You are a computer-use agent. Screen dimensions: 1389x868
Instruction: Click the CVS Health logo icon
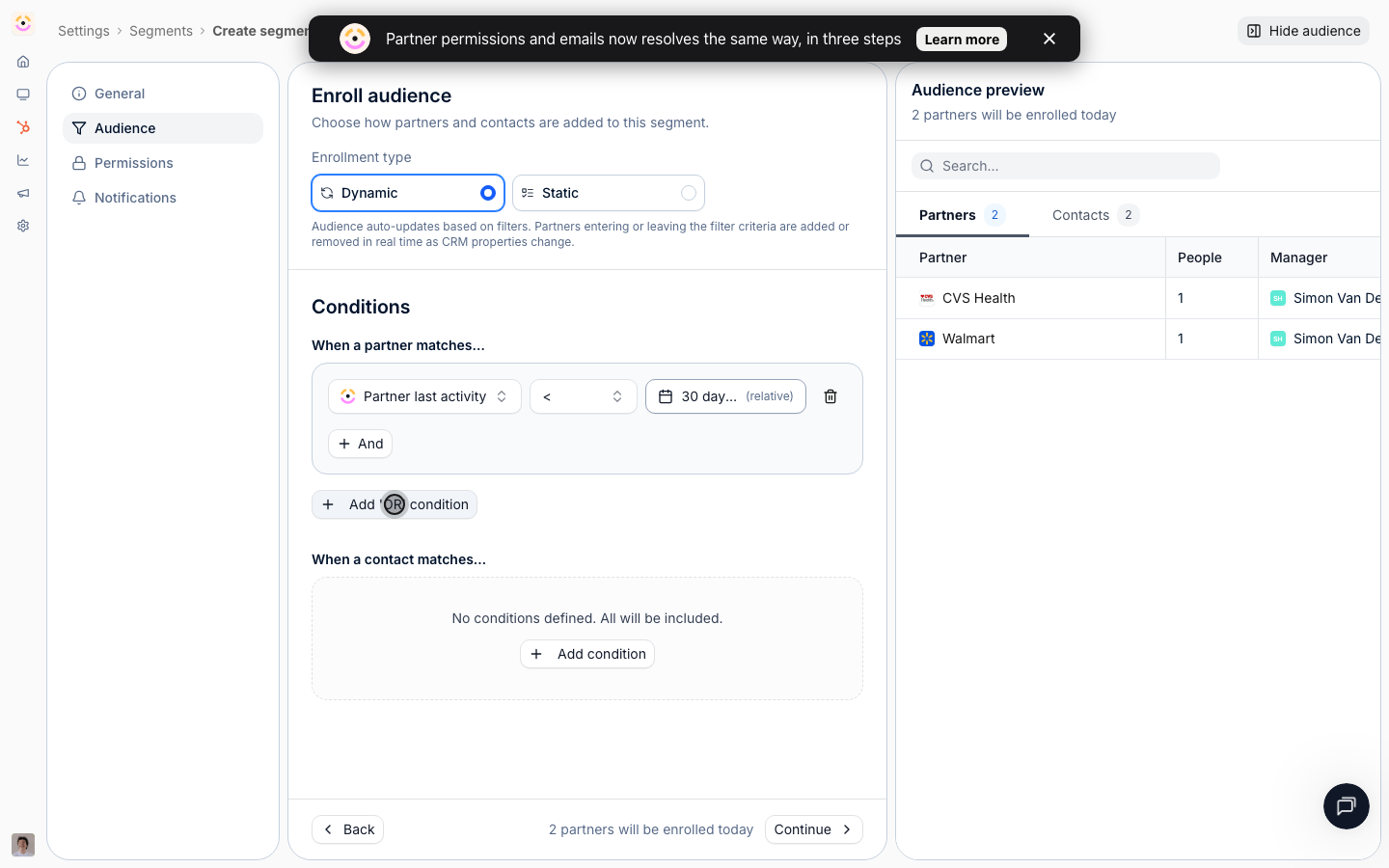927,298
